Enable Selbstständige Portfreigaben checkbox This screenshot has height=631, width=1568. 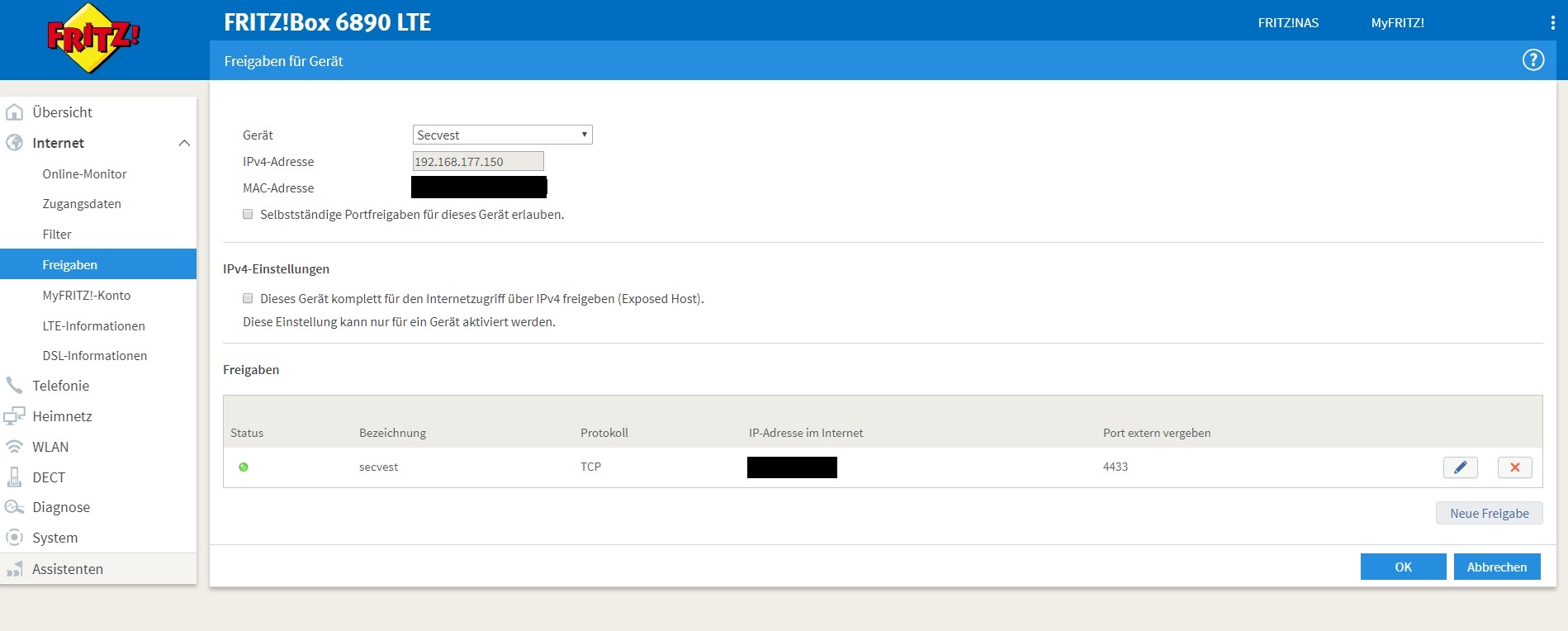point(248,215)
